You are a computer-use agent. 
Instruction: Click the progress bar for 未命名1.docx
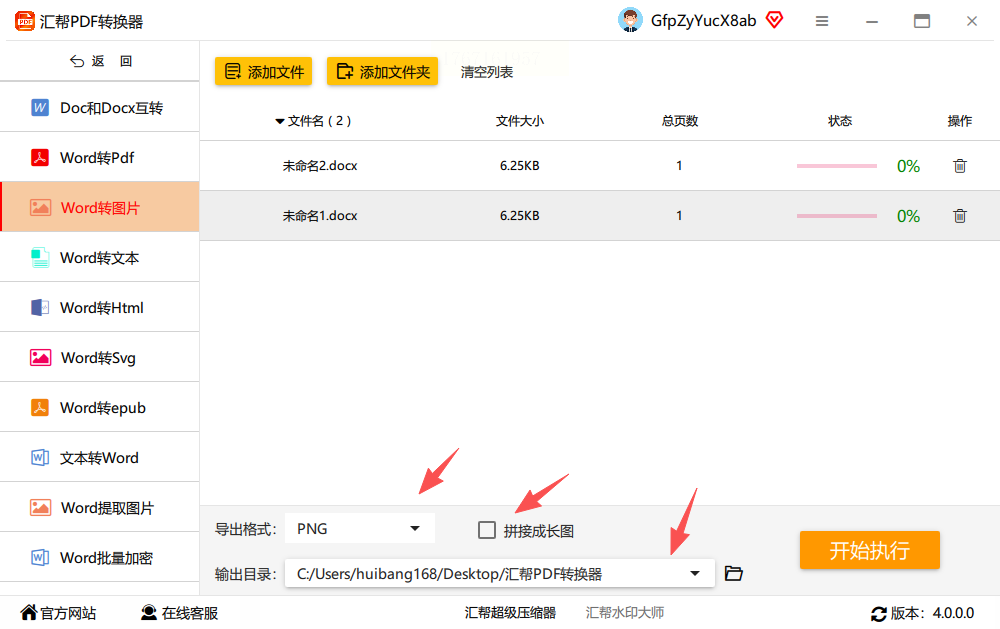[x=837, y=216]
